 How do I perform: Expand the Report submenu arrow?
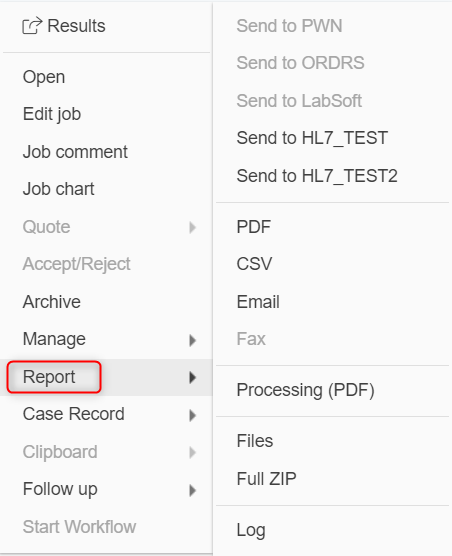(192, 378)
